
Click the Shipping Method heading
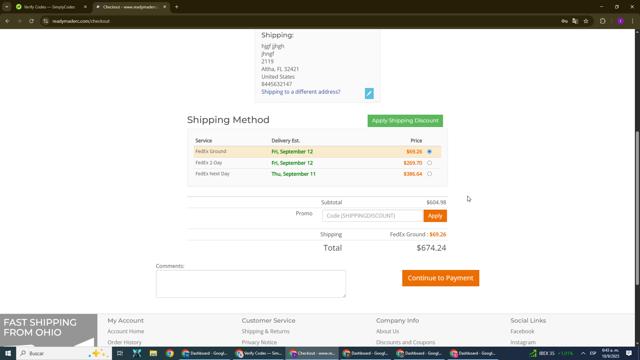coord(228,120)
